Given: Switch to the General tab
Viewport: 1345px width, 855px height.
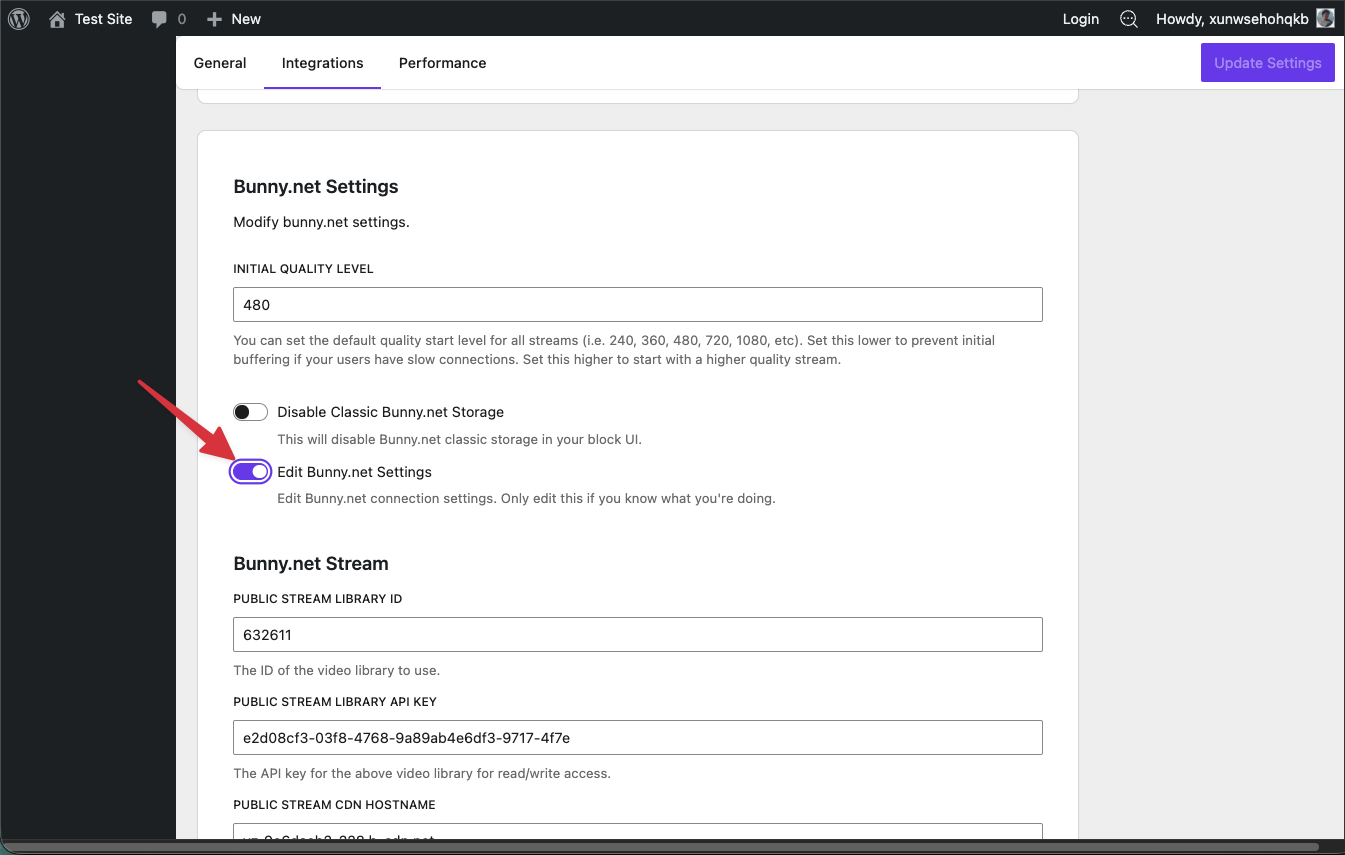Looking at the screenshot, I should 219,62.
